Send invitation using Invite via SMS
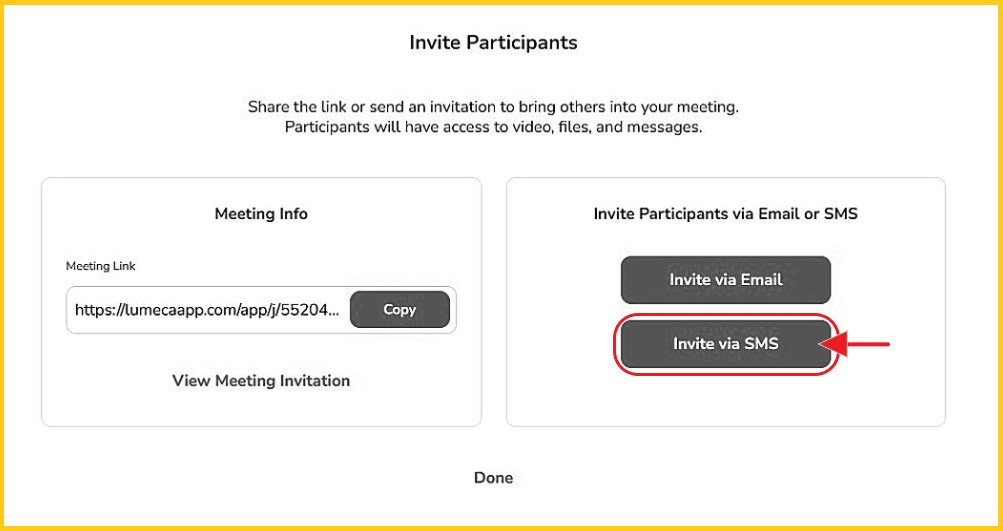1003x531 pixels. 725,344
